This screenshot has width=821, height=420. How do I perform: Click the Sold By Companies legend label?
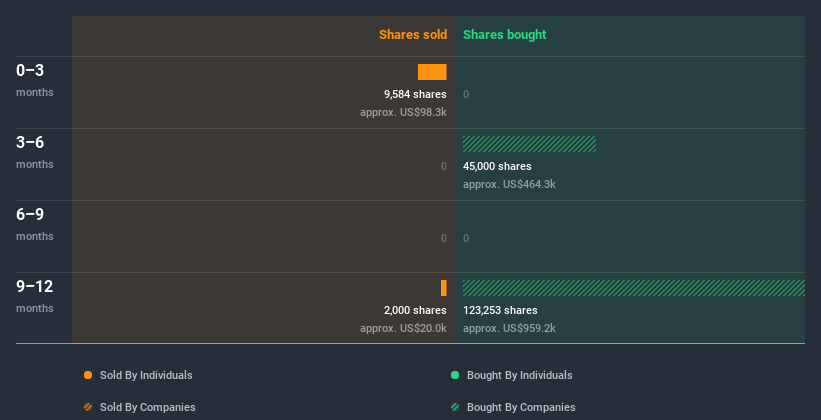point(148,407)
